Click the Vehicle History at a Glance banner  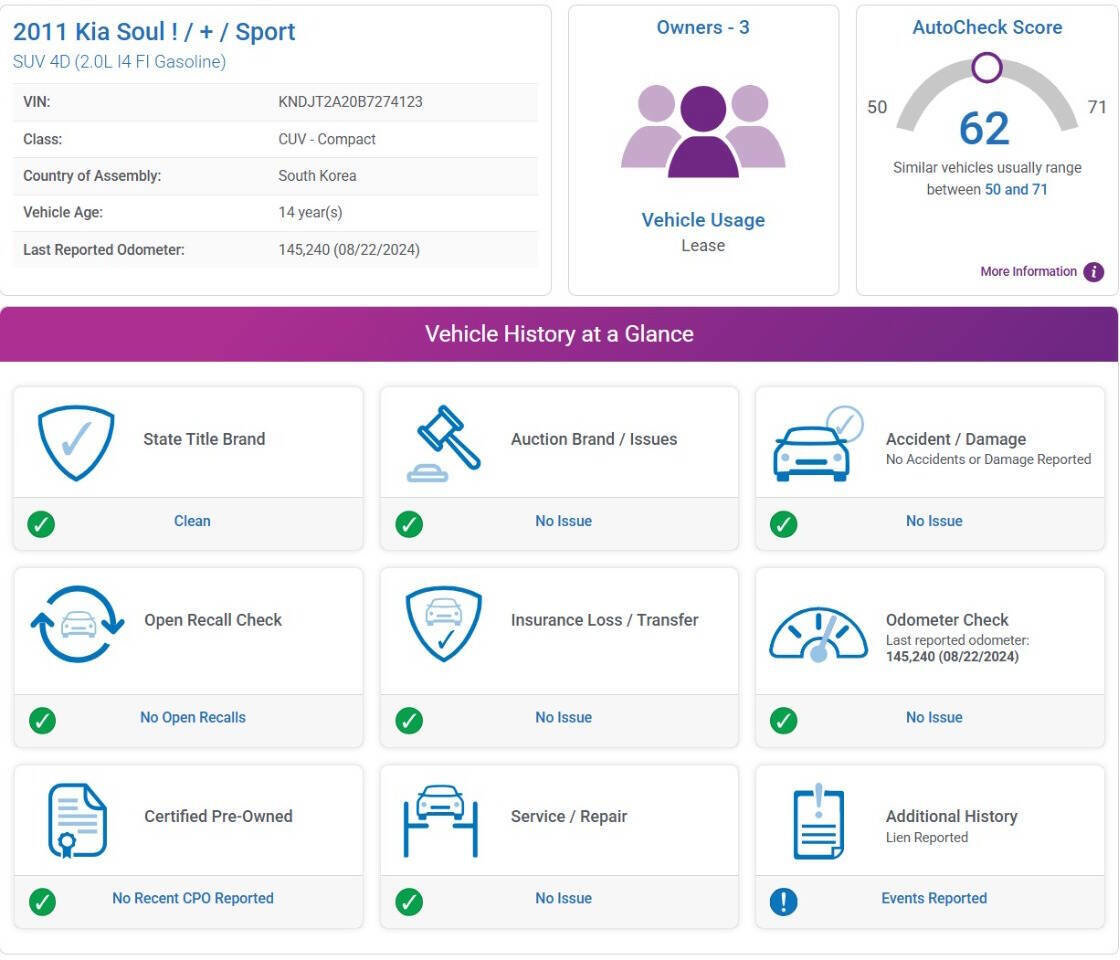[x=559, y=334]
